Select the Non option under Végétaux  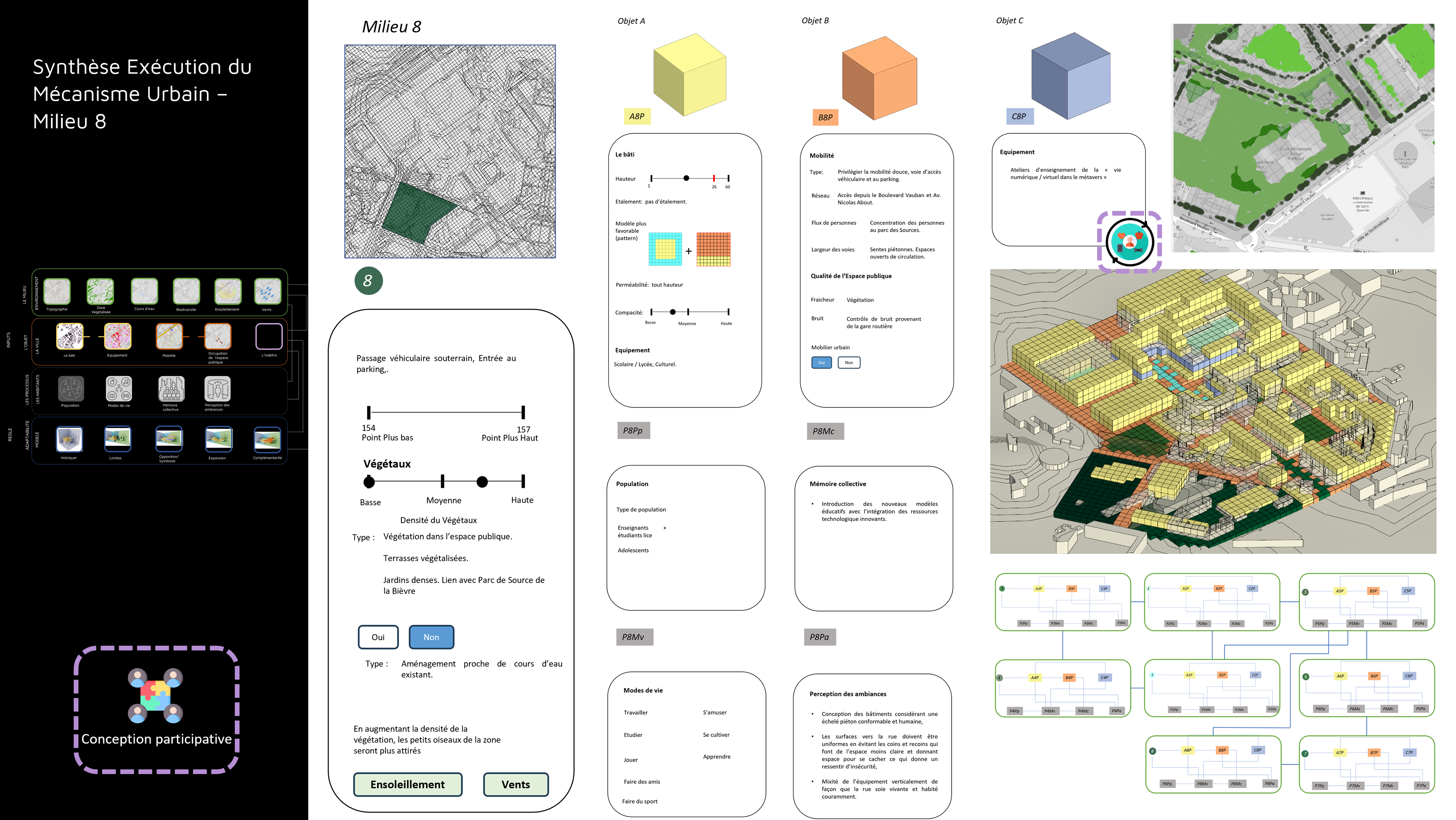point(431,637)
